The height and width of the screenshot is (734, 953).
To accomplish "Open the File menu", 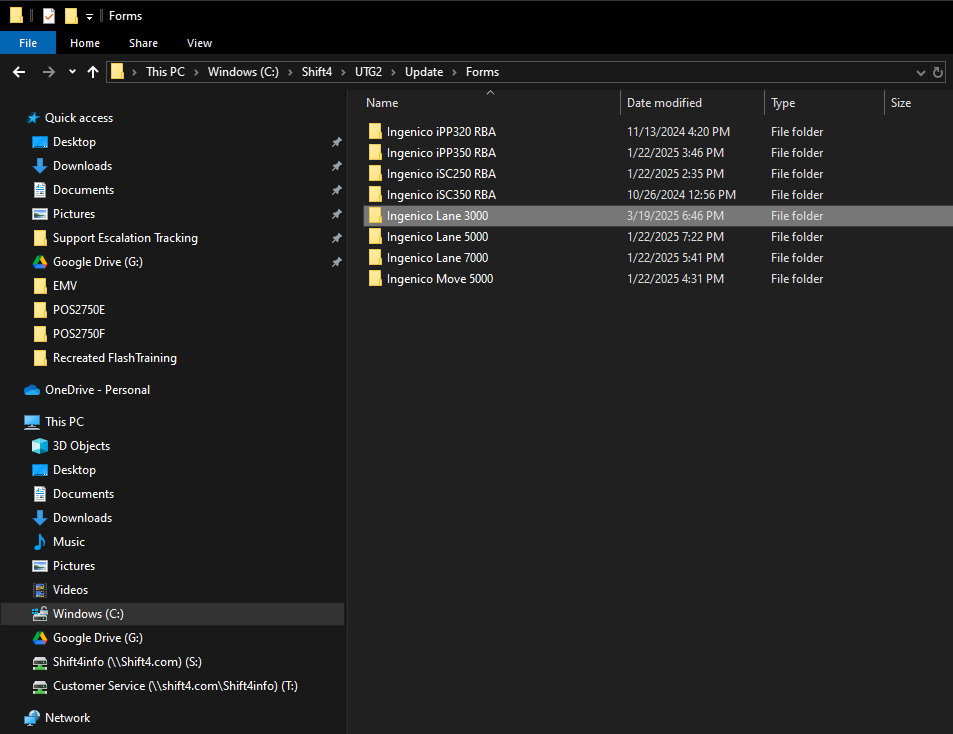I will (28, 43).
